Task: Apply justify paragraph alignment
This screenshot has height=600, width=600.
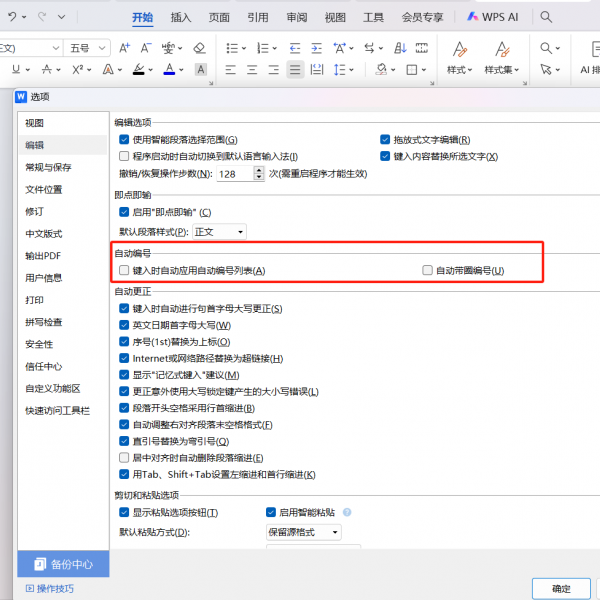Action: 295,69
